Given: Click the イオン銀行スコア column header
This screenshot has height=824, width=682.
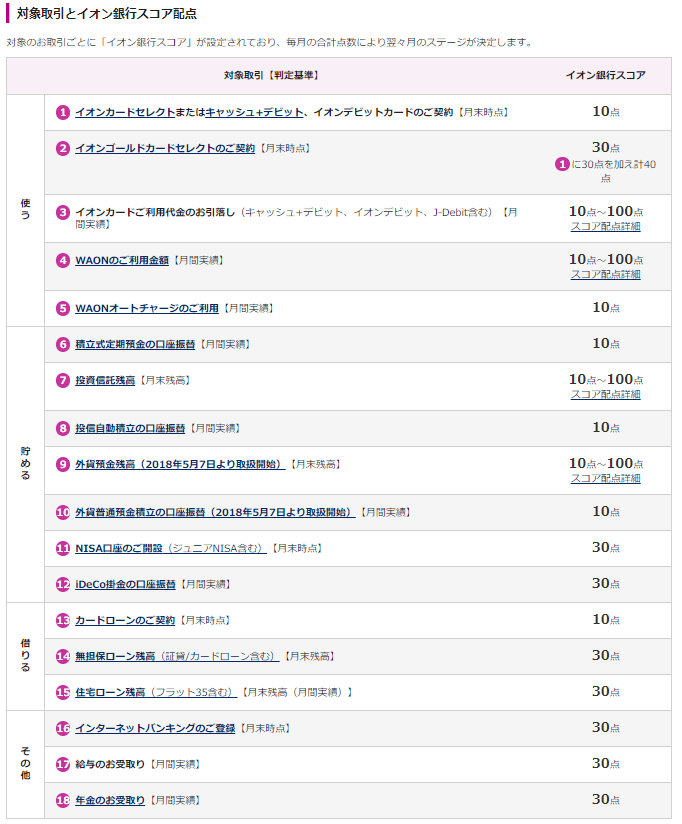Looking at the screenshot, I should pos(605,75).
